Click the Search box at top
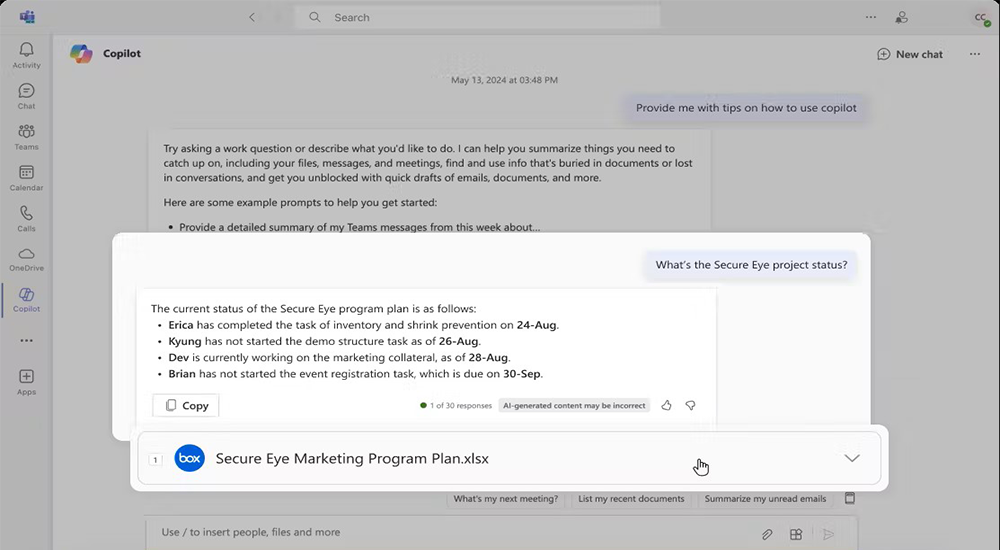 click(477, 17)
